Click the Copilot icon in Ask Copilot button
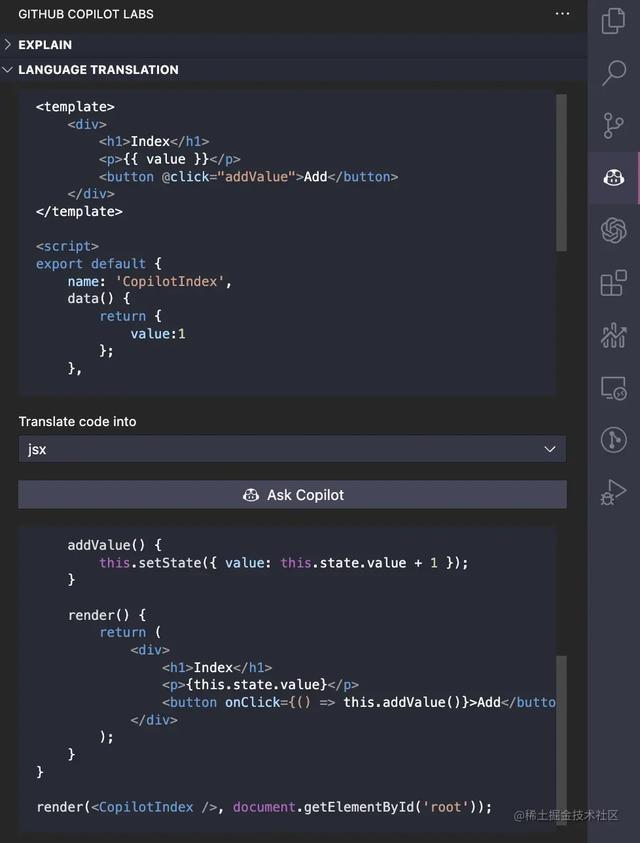Screen dimensions: 640x843 tap(251, 495)
